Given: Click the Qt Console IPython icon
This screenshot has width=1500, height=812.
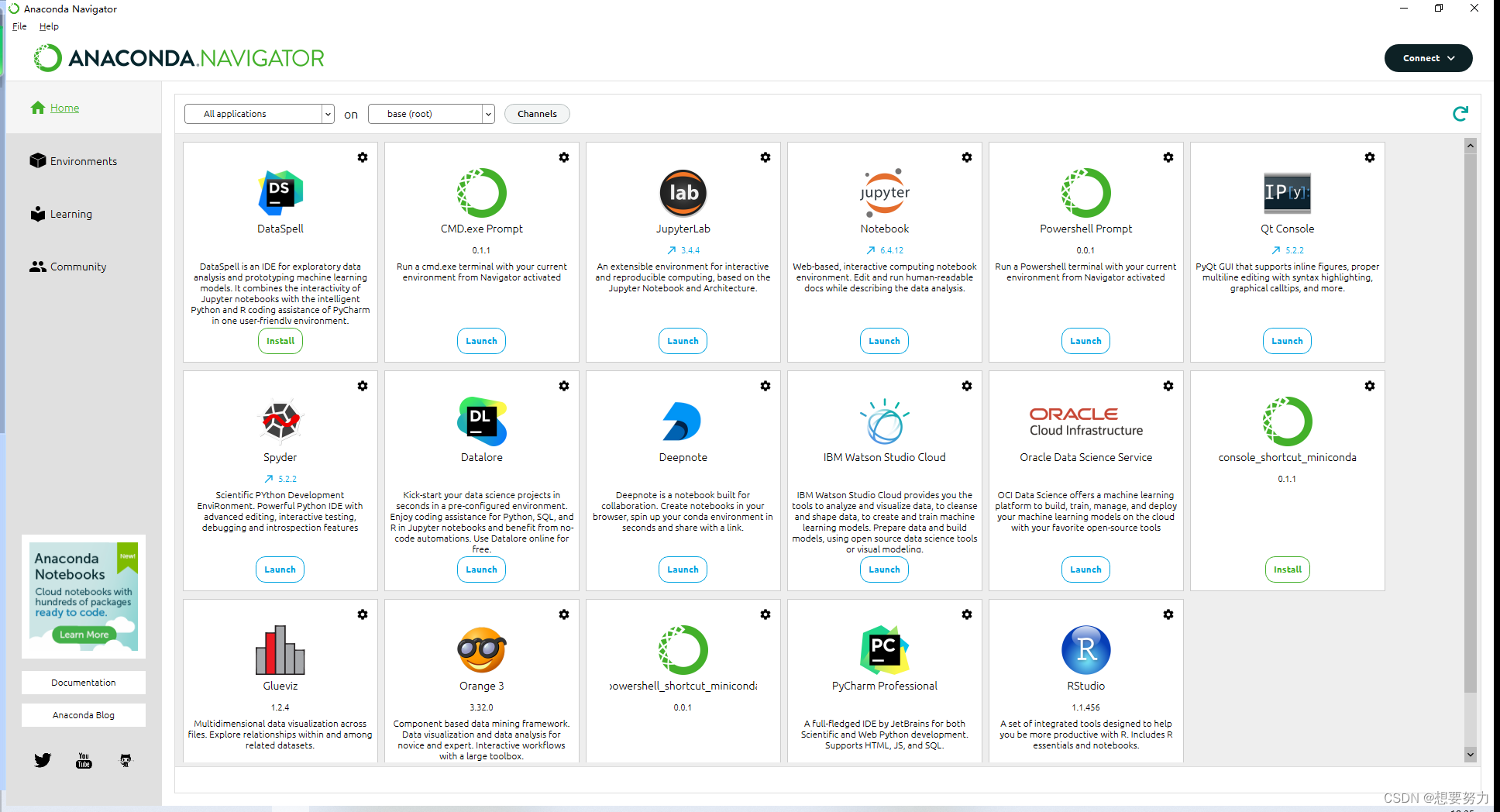Looking at the screenshot, I should (x=1288, y=193).
